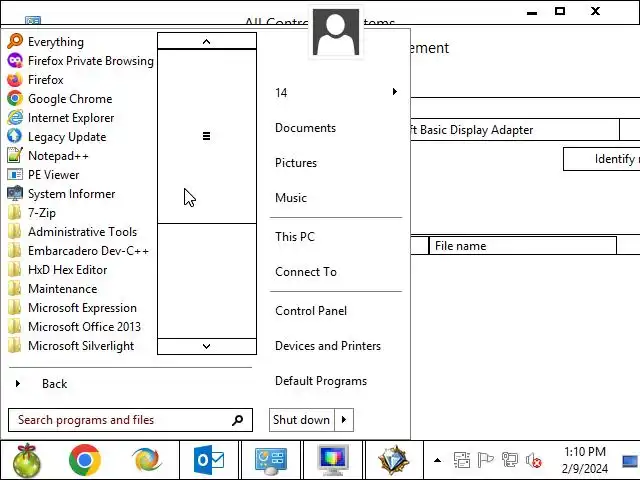This screenshot has width=640, height=480.
Task: Open the gem badge taskbar app
Action: point(394,460)
